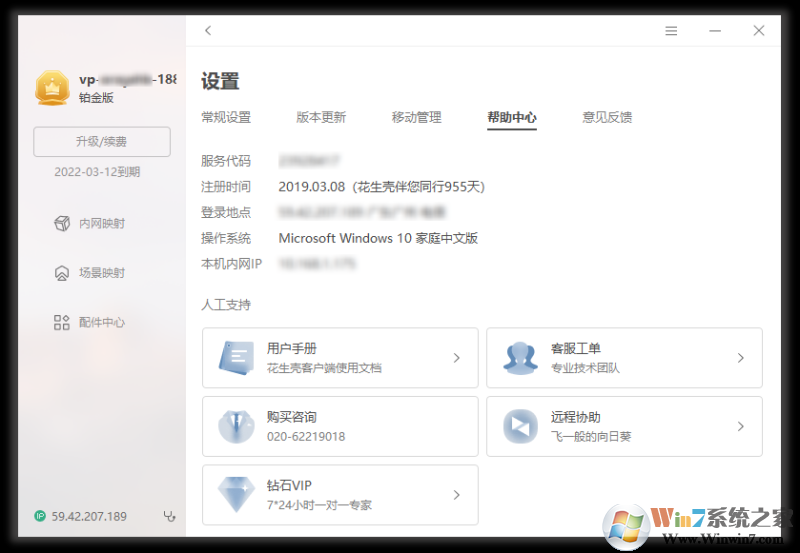Click the 购买咨询 suit icon

click(236, 426)
